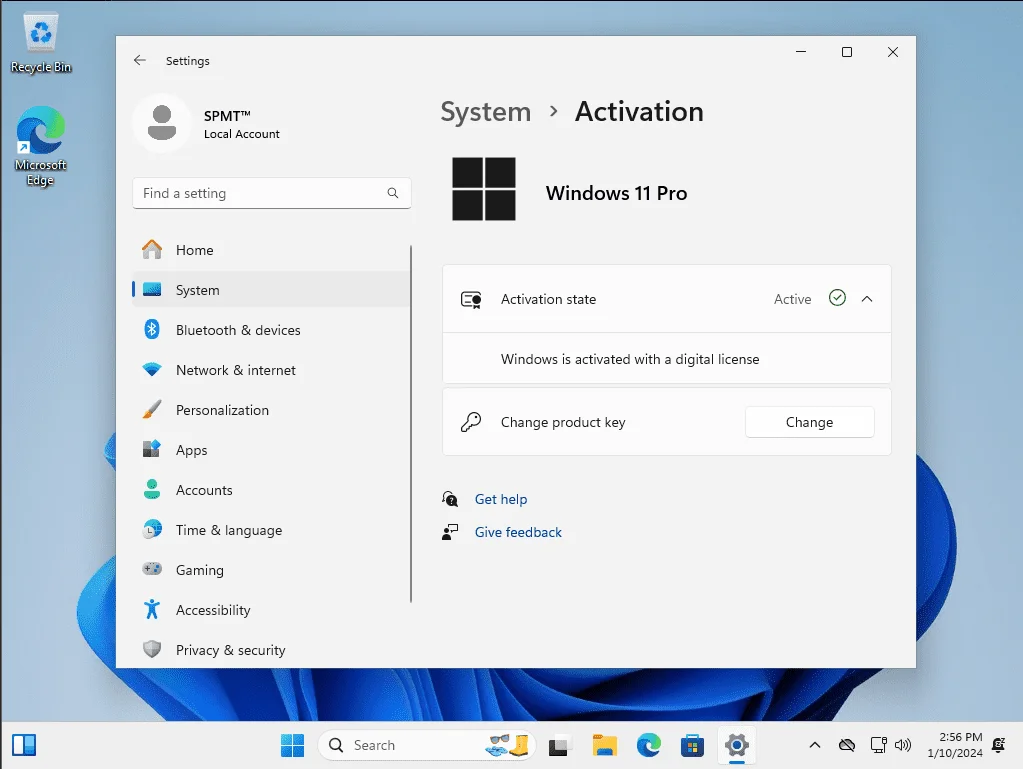Click the System monitor icon in sidebar

pos(152,290)
